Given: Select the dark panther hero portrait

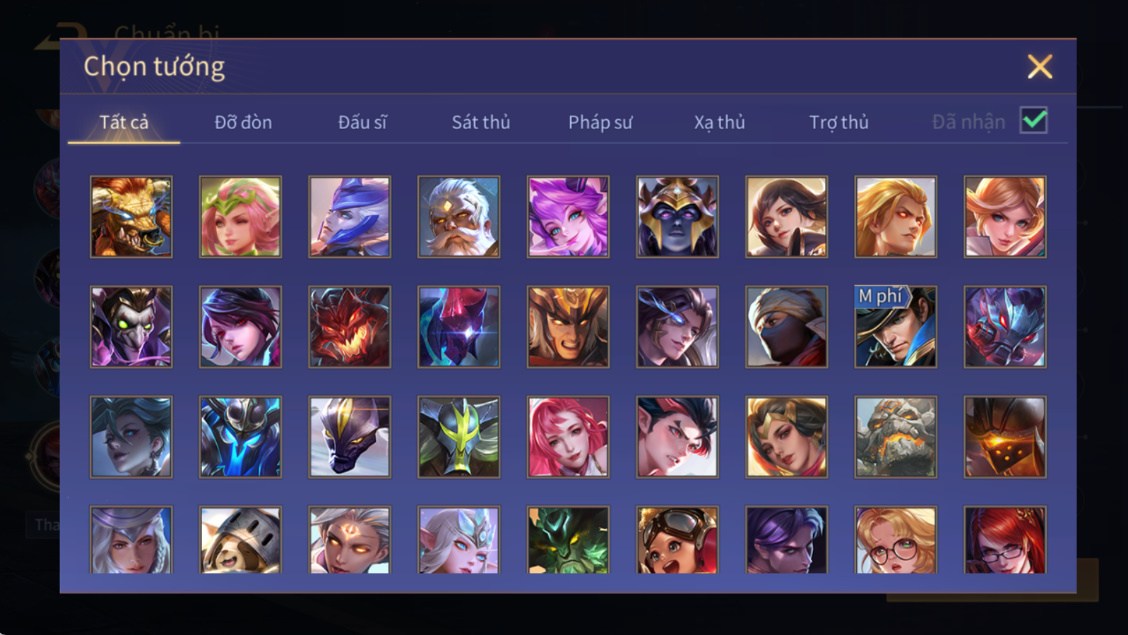Looking at the screenshot, I should (350, 437).
